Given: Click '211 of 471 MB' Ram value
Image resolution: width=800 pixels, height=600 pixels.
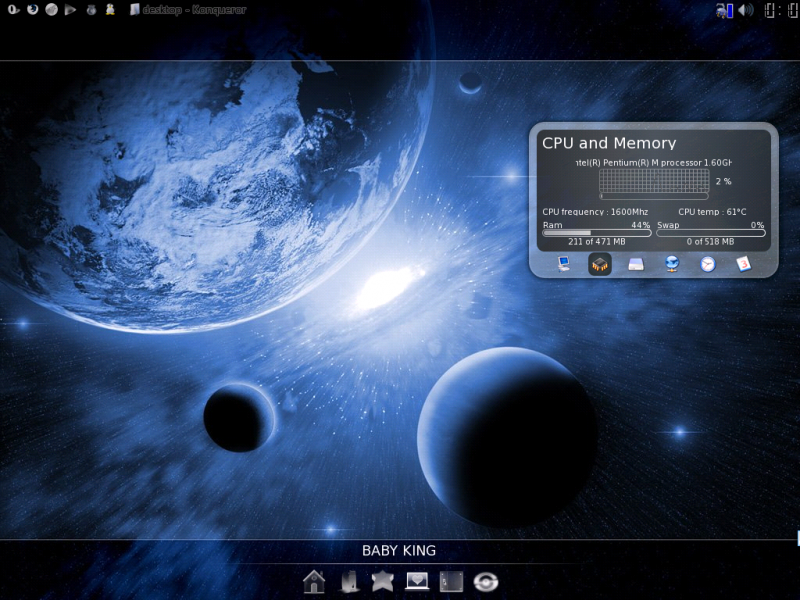Looking at the screenshot, I should 597,242.
